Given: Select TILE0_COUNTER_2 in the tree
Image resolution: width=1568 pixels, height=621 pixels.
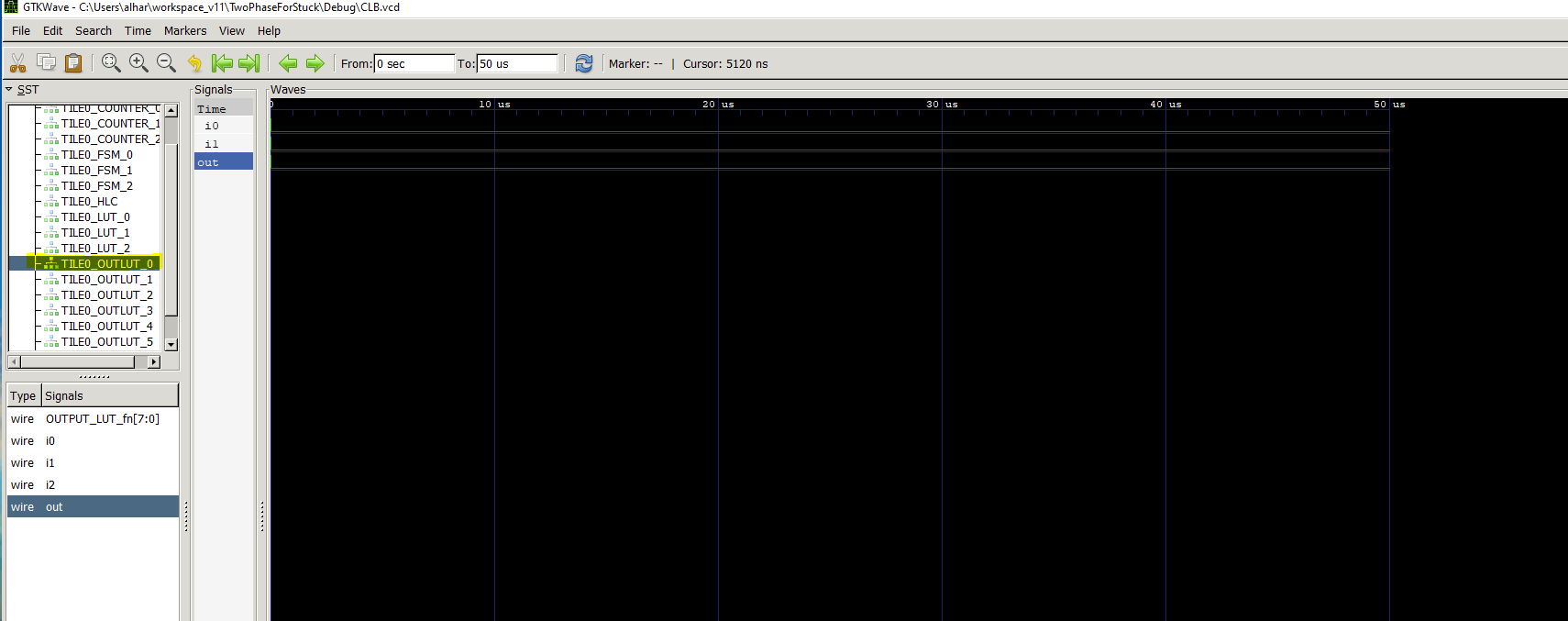Looking at the screenshot, I should tap(110, 139).
